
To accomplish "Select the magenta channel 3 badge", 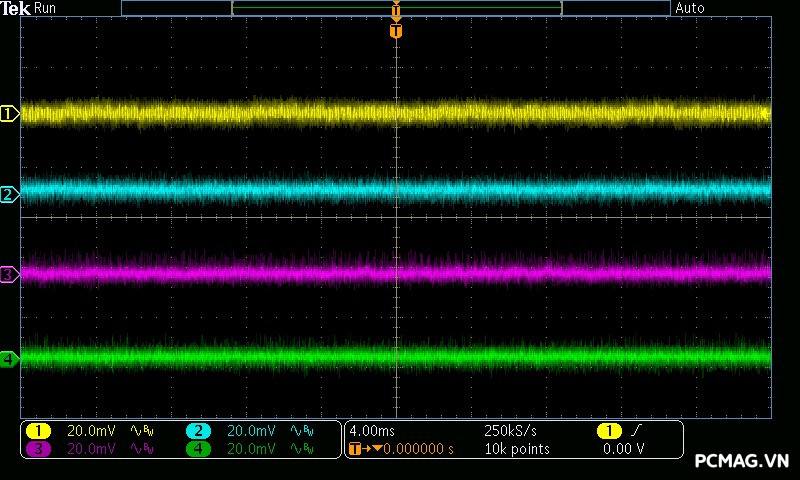I will coord(38,449).
